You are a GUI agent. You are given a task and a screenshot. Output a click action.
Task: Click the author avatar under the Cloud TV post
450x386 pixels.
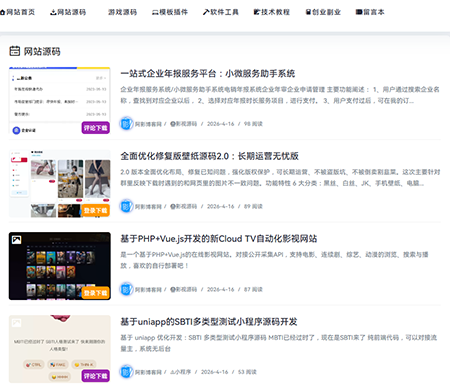coord(126,289)
